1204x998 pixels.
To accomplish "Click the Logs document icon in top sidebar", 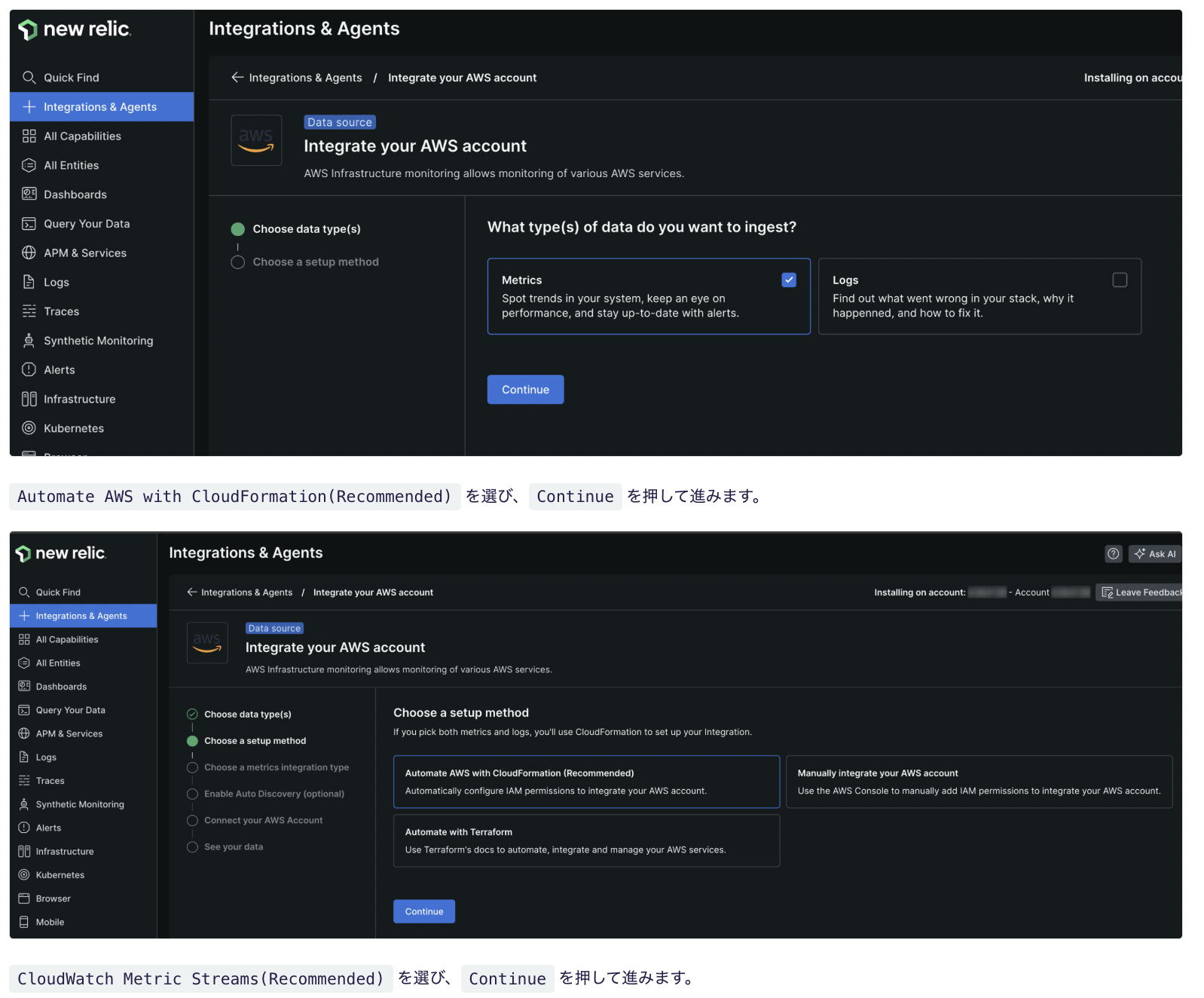I will [29, 282].
